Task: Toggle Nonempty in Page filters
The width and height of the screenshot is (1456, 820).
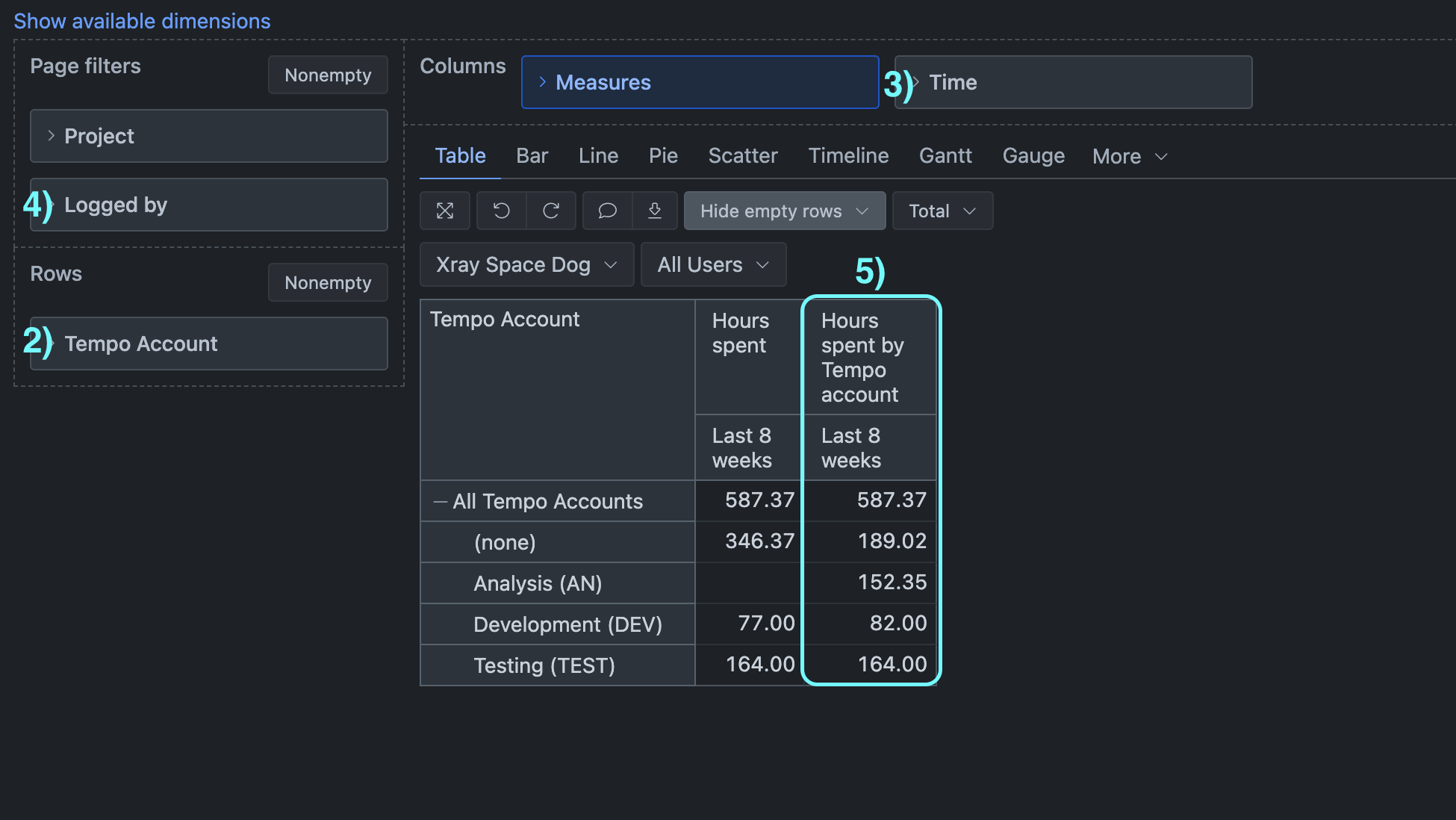Action: tap(328, 75)
